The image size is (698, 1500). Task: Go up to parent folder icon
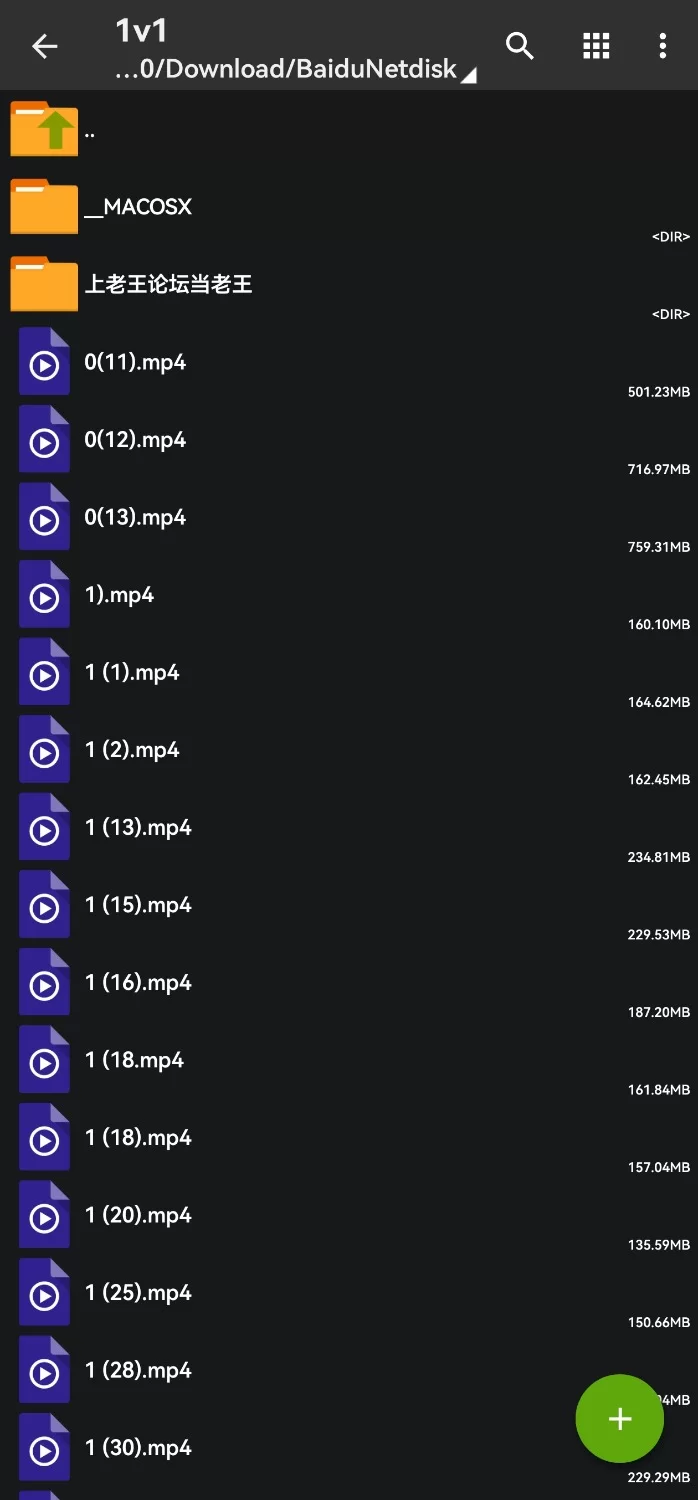point(44,130)
